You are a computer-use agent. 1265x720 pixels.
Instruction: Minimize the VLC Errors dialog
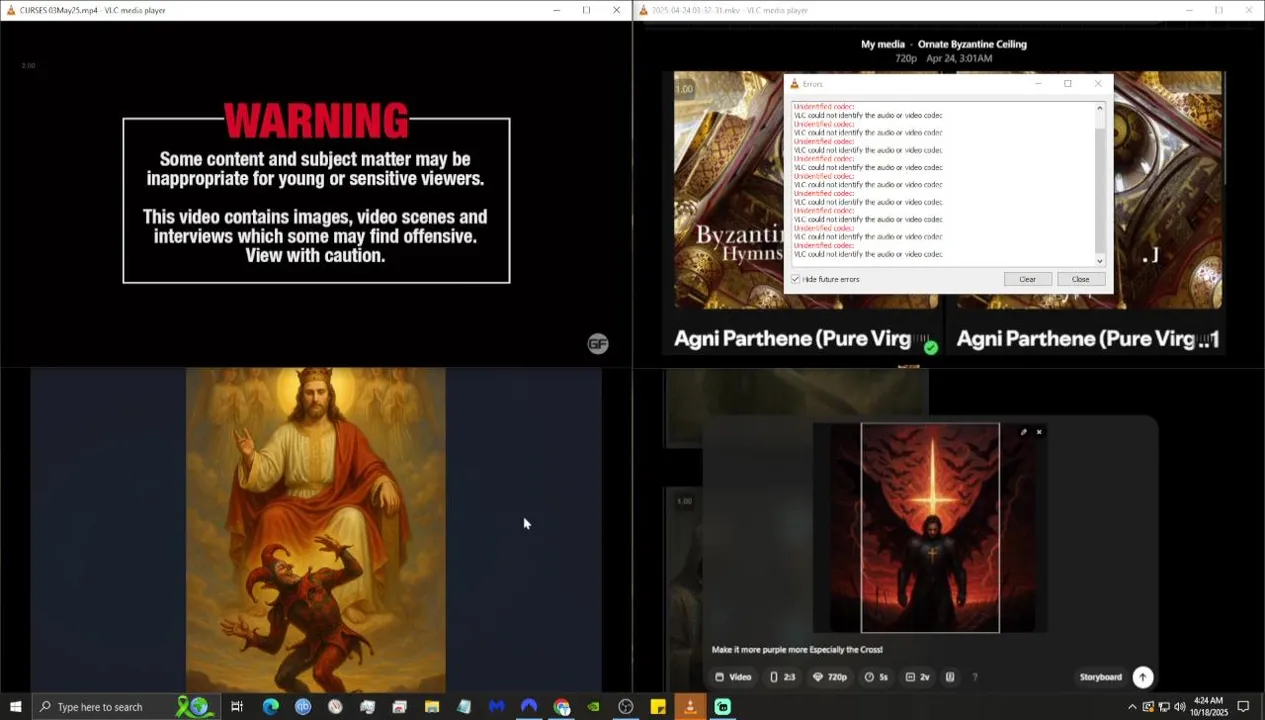point(1037,84)
